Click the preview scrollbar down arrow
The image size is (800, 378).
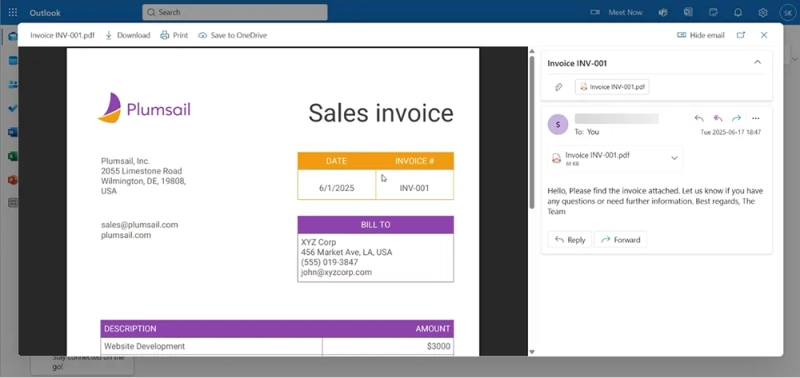click(532, 352)
